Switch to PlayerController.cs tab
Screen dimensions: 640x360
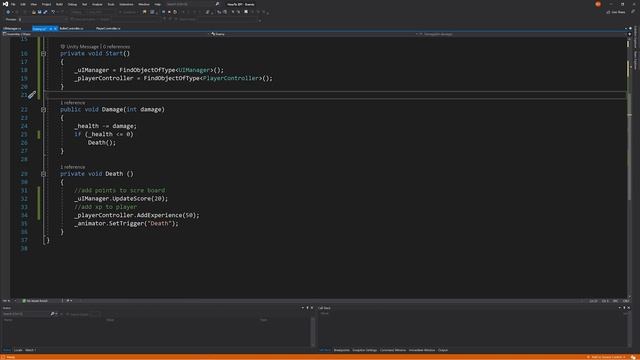pyautogui.click(x=108, y=29)
